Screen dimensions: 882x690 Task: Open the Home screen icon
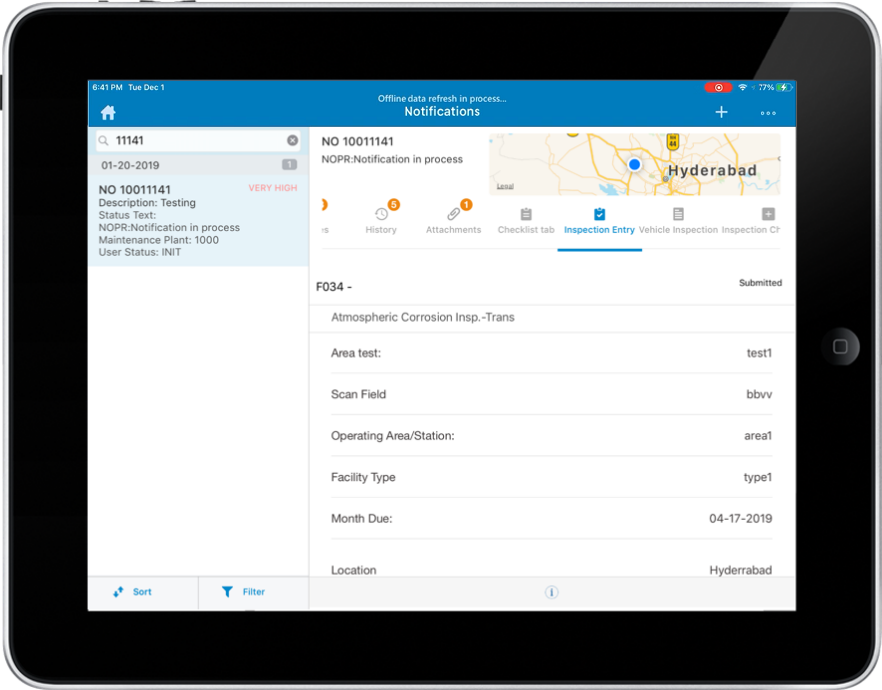tap(107, 112)
